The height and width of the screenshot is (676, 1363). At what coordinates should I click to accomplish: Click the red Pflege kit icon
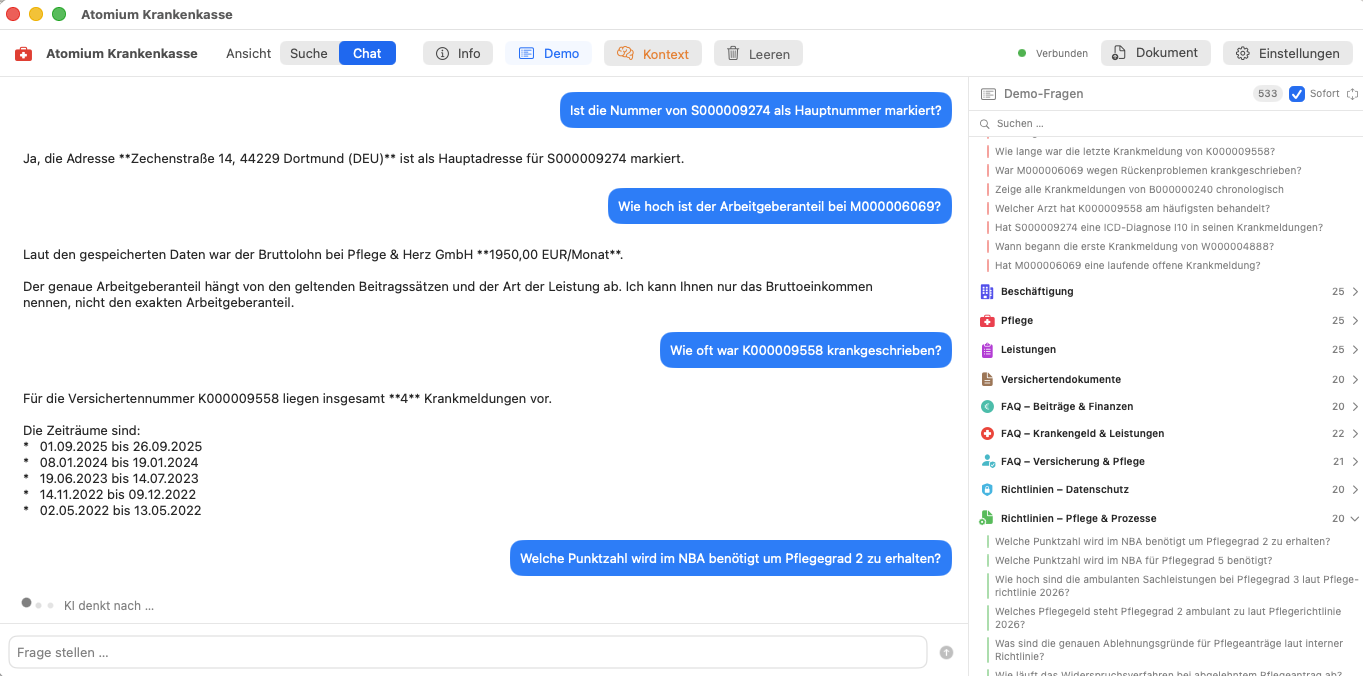(x=987, y=321)
